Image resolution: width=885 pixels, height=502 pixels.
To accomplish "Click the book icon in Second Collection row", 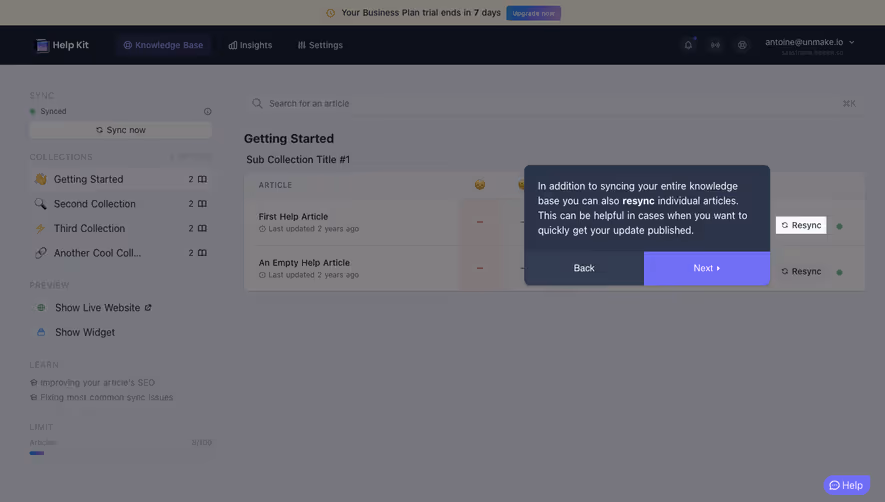I will [202, 204].
